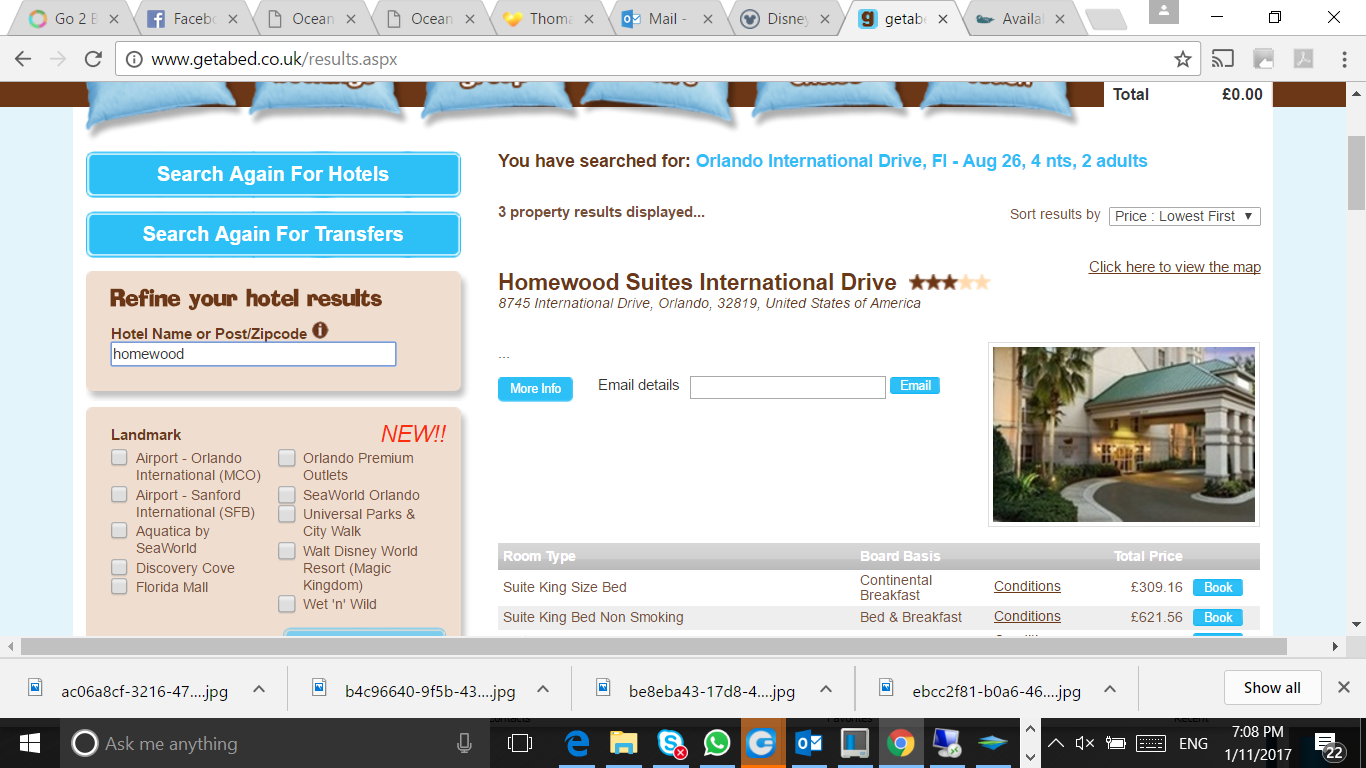
Task: Open Outlook from the taskbar
Action: tap(808, 743)
